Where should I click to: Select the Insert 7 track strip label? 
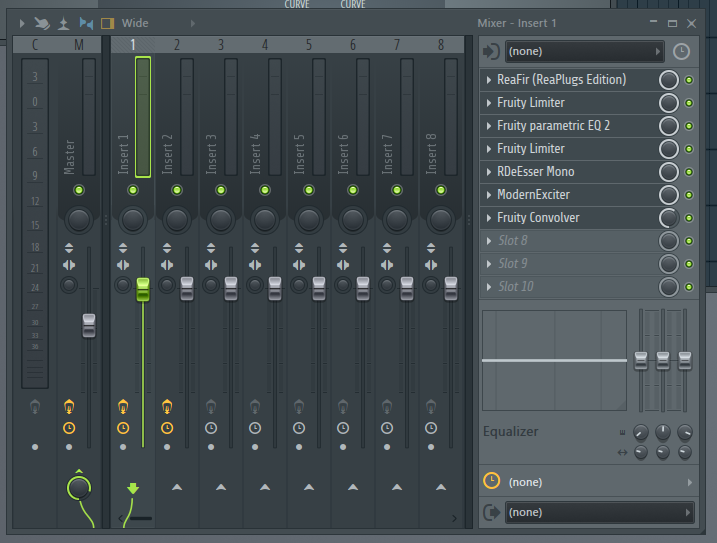[387, 154]
